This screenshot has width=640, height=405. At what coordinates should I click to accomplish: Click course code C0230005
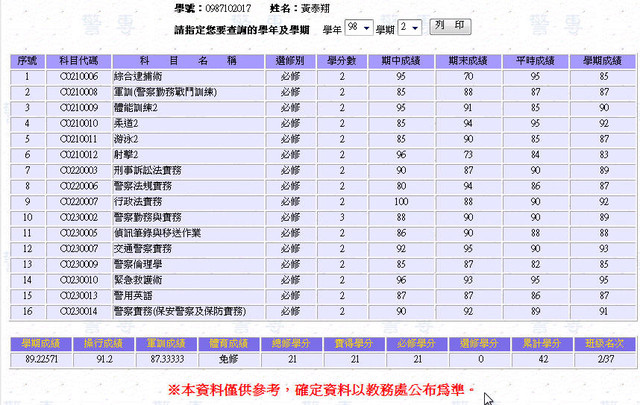79,233
